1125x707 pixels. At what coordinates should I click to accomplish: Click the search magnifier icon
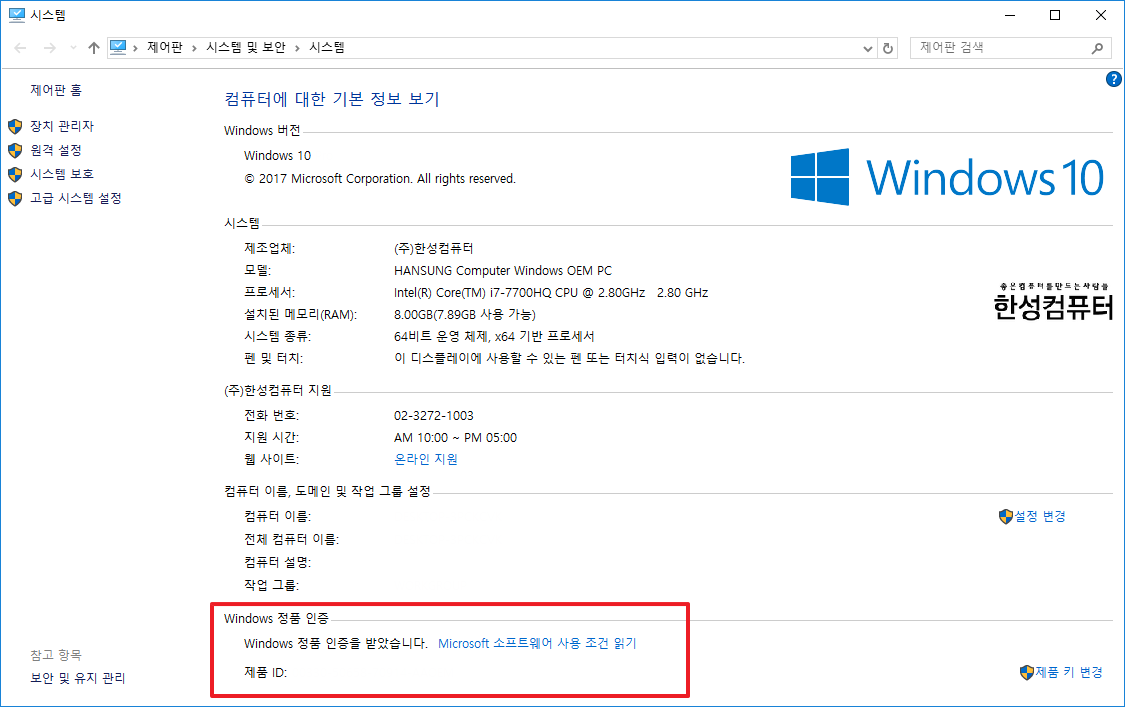[1097, 48]
